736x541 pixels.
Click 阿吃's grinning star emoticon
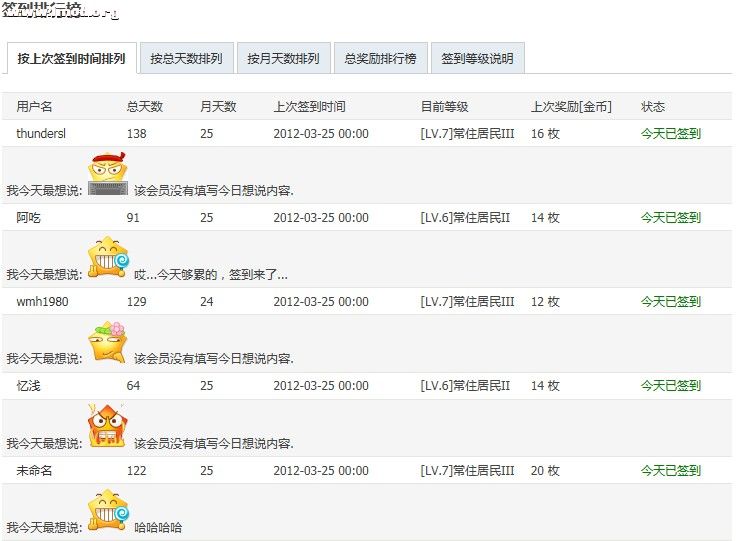click(x=108, y=258)
